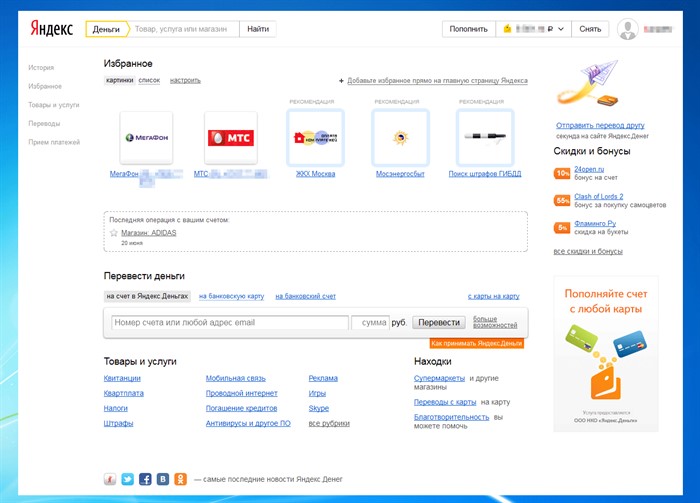Open the Yandex blog social icon

coord(110,479)
